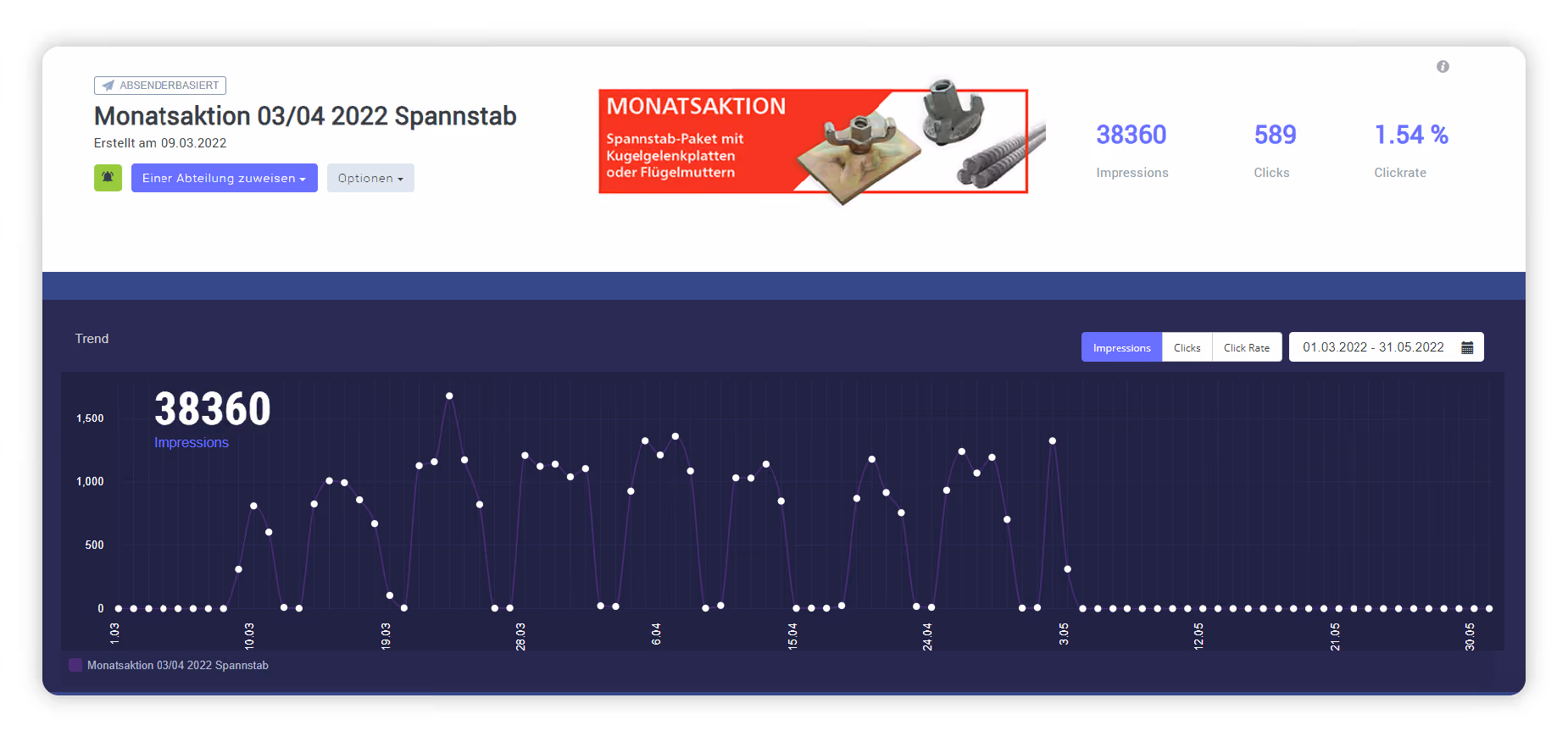This screenshot has width=1568, height=742.
Task: Click the highest peak data point on chart
Action: (449, 396)
